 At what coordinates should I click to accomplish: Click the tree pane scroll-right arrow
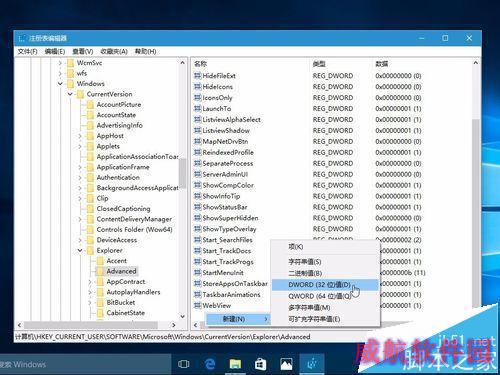pyautogui.click(x=174, y=325)
